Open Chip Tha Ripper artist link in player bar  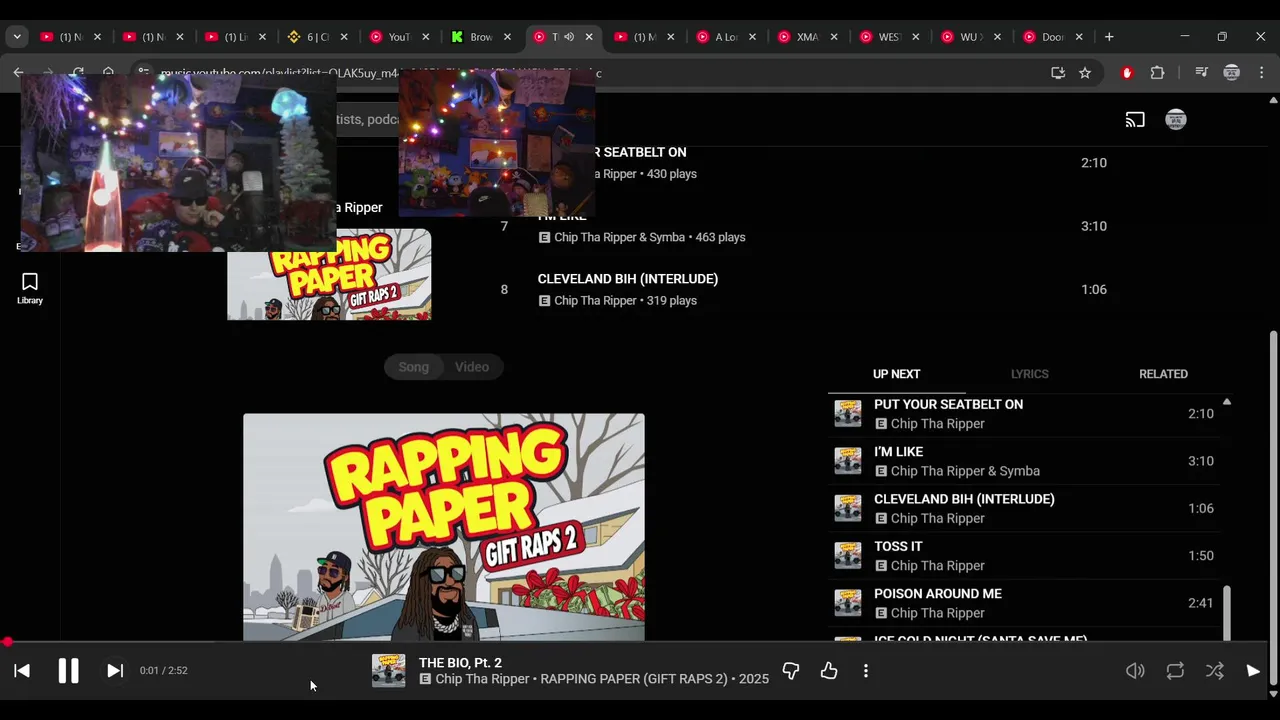click(x=482, y=679)
